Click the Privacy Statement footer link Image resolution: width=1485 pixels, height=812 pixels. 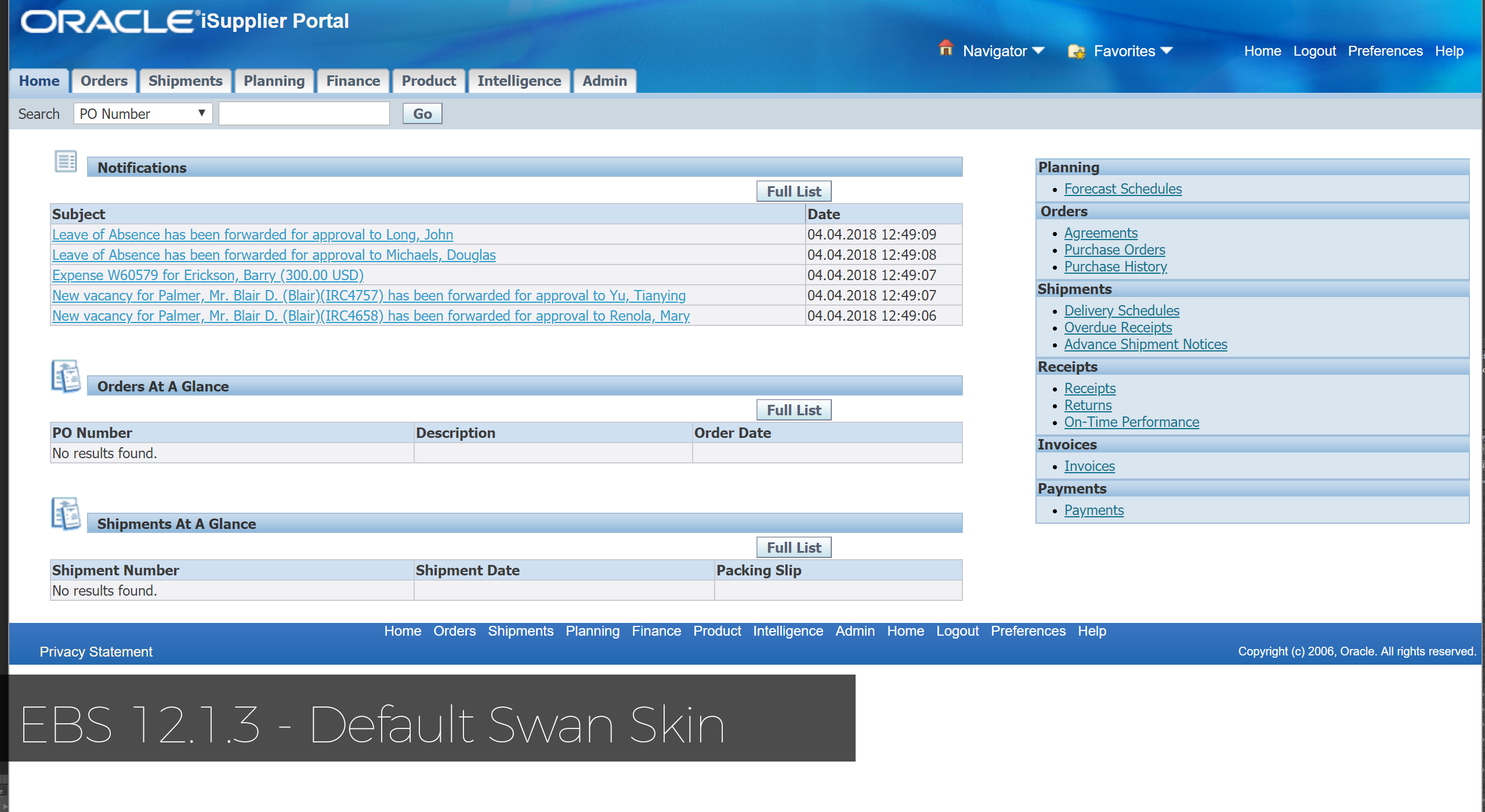96,652
